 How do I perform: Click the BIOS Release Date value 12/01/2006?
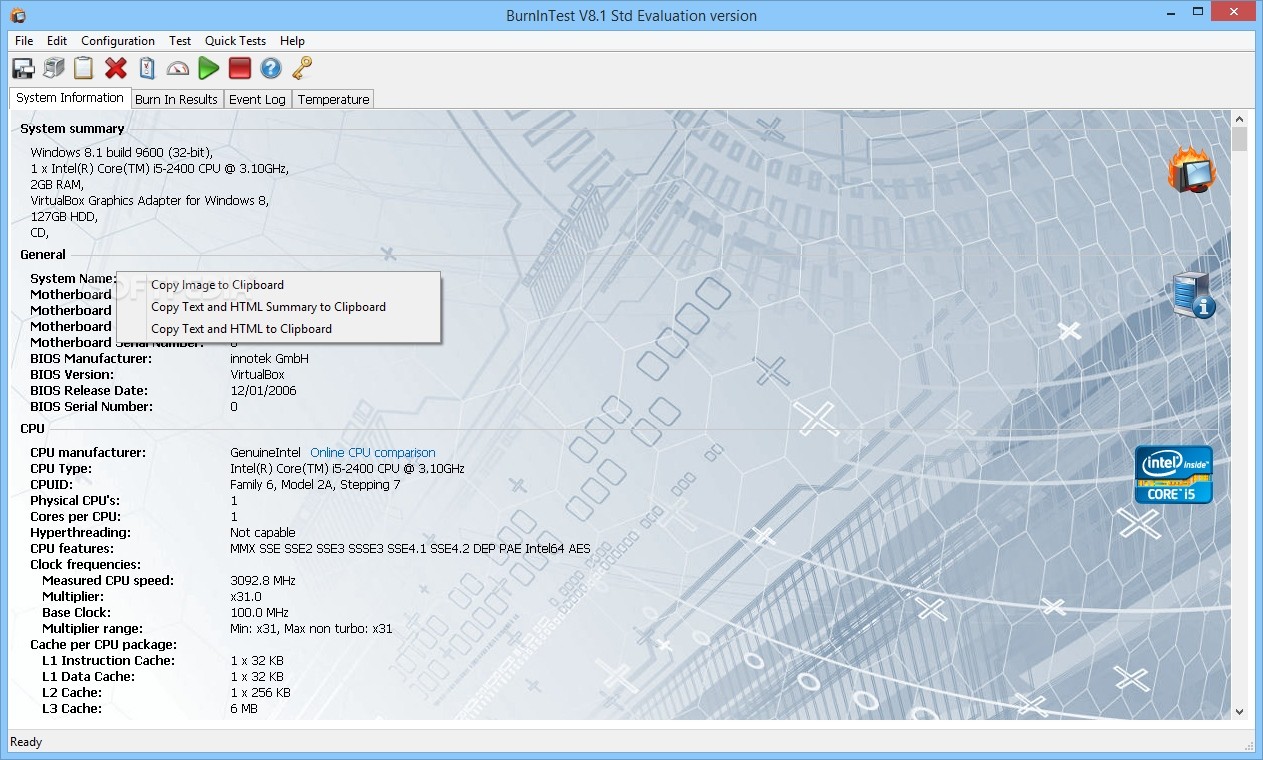coord(263,391)
